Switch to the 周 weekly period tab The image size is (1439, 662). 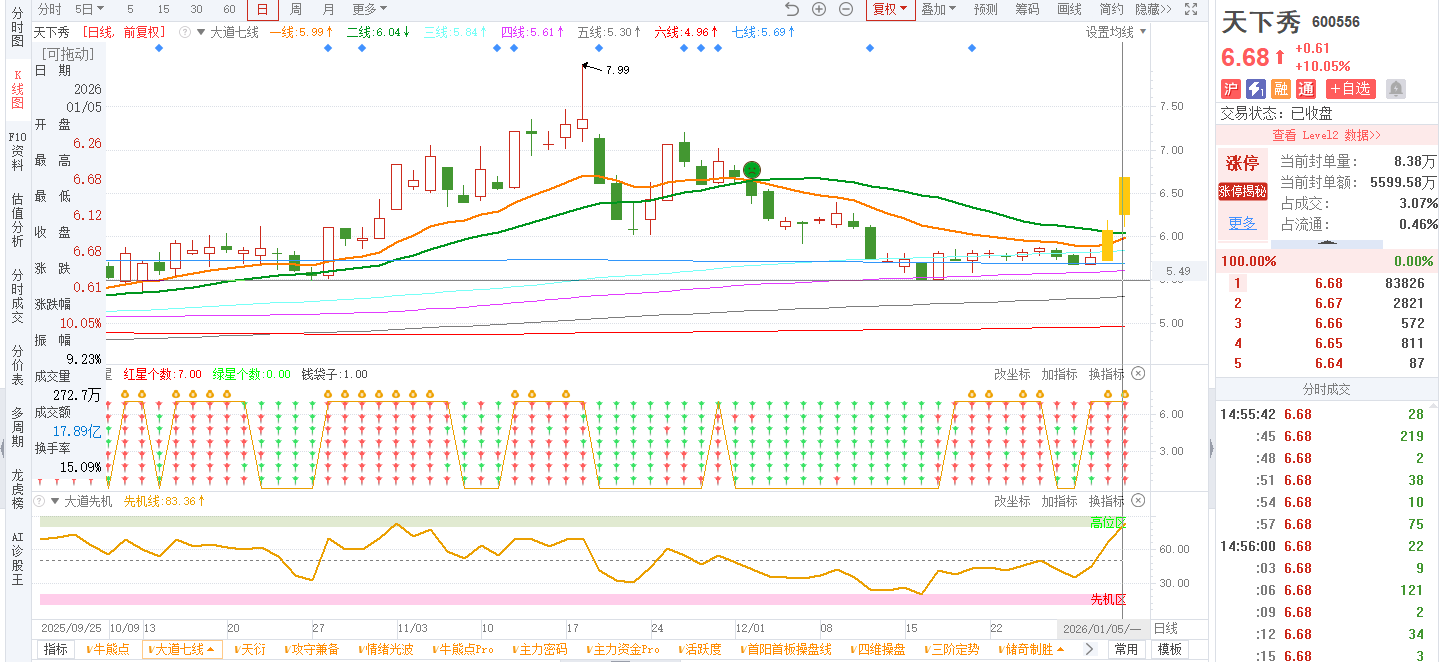coord(295,10)
